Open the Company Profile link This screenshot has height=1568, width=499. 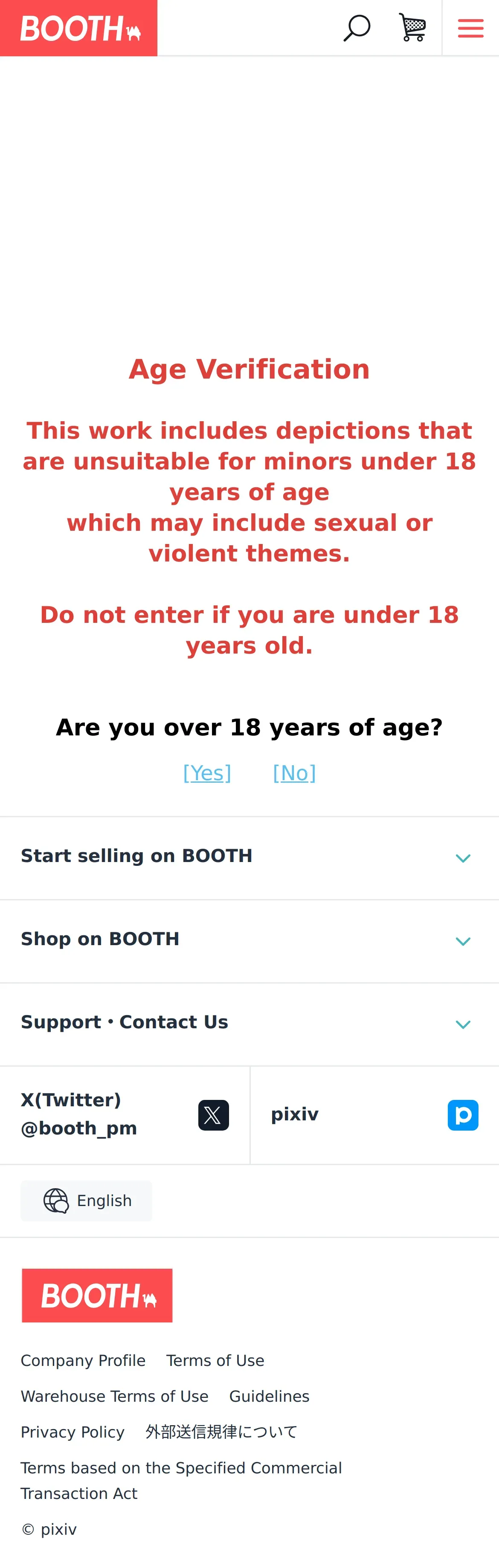tap(83, 1360)
